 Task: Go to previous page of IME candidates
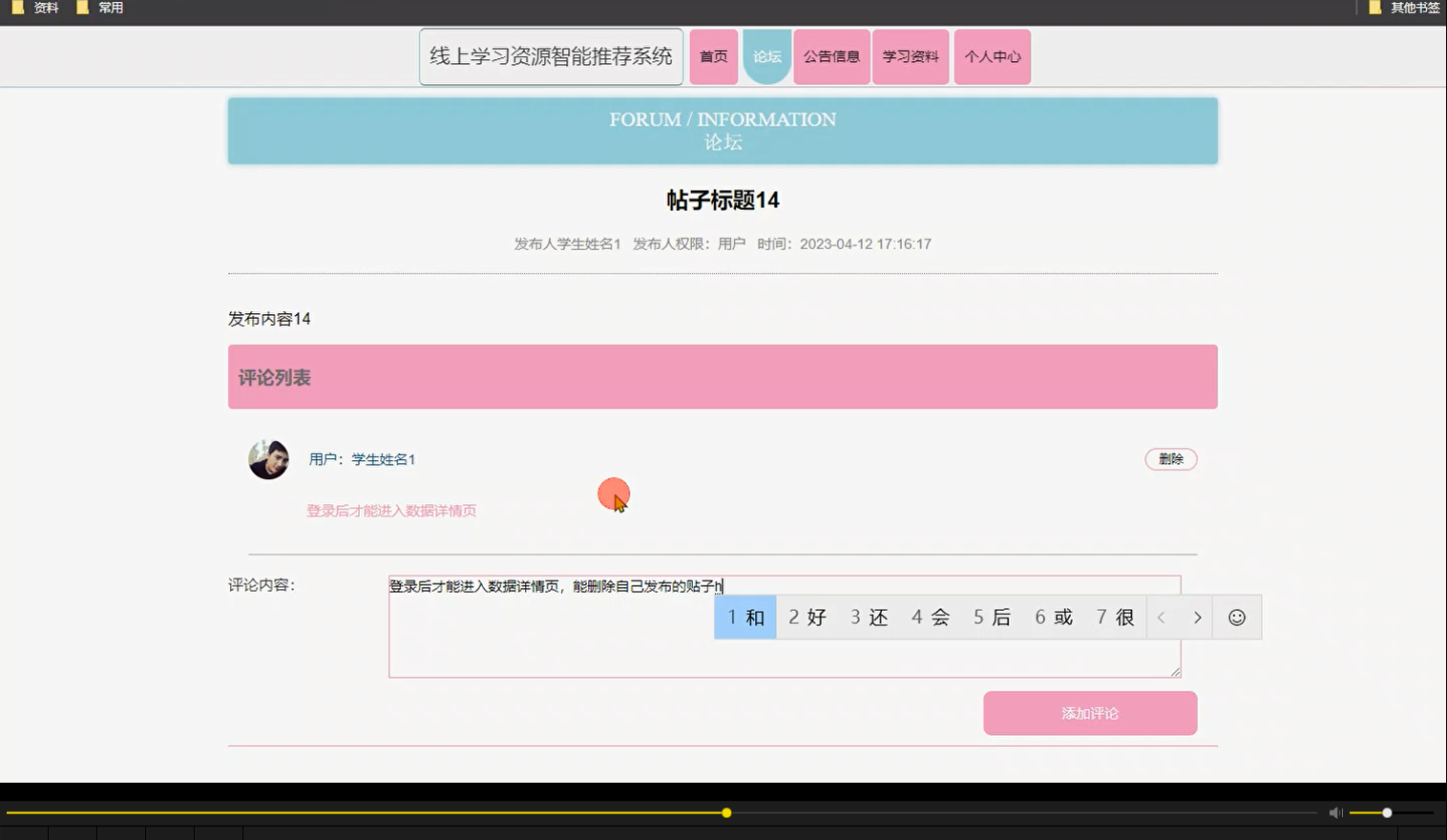pyautogui.click(x=1161, y=617)
